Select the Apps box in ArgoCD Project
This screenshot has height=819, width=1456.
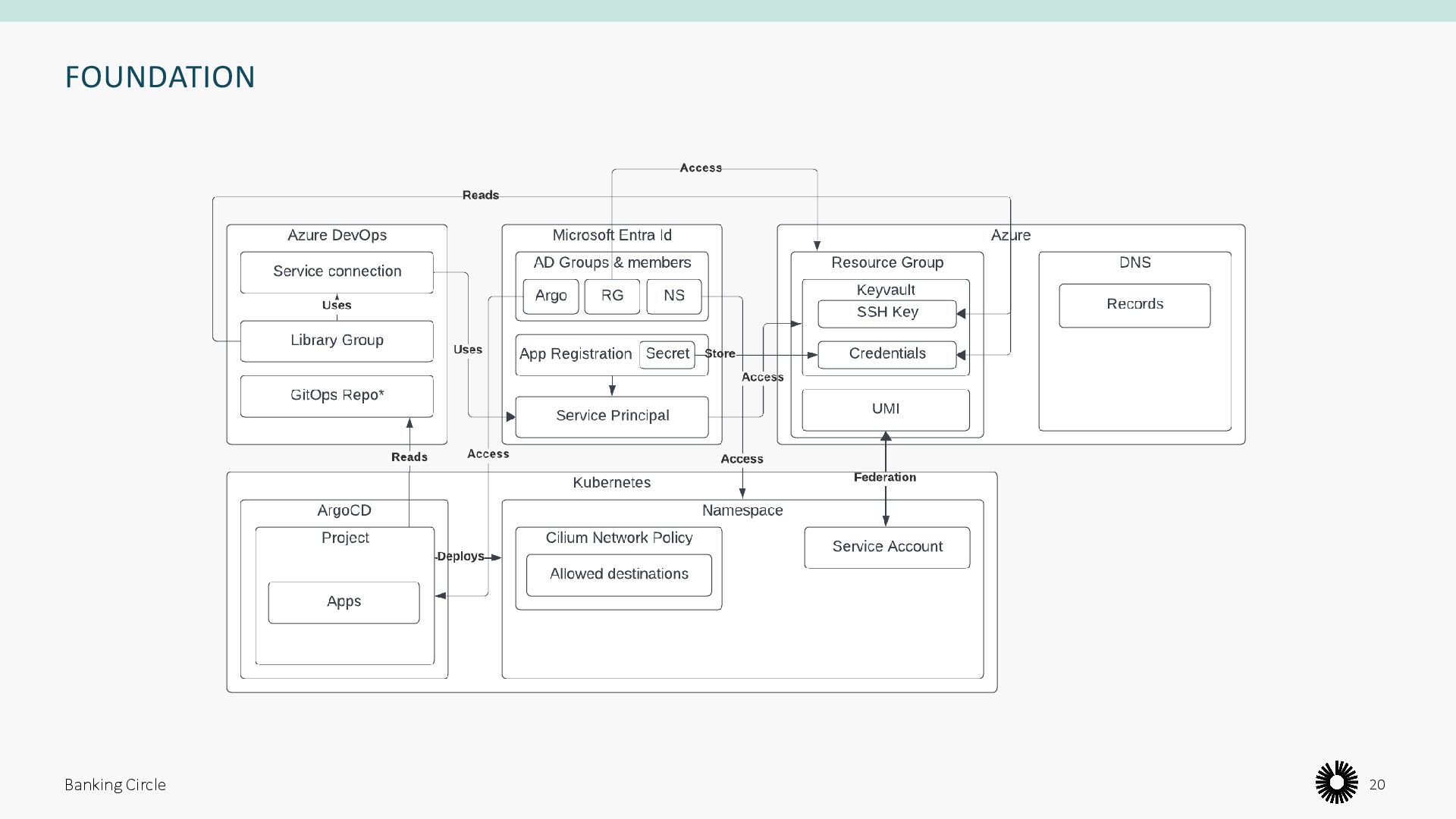click(344, 602)
